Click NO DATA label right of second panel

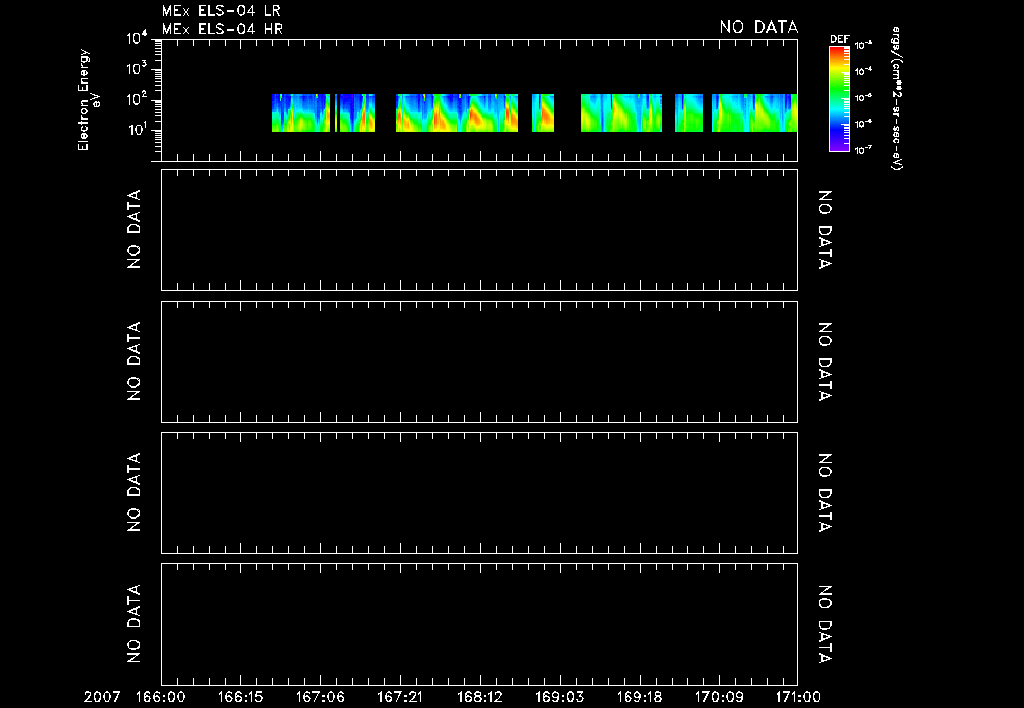tap(825, 230)
